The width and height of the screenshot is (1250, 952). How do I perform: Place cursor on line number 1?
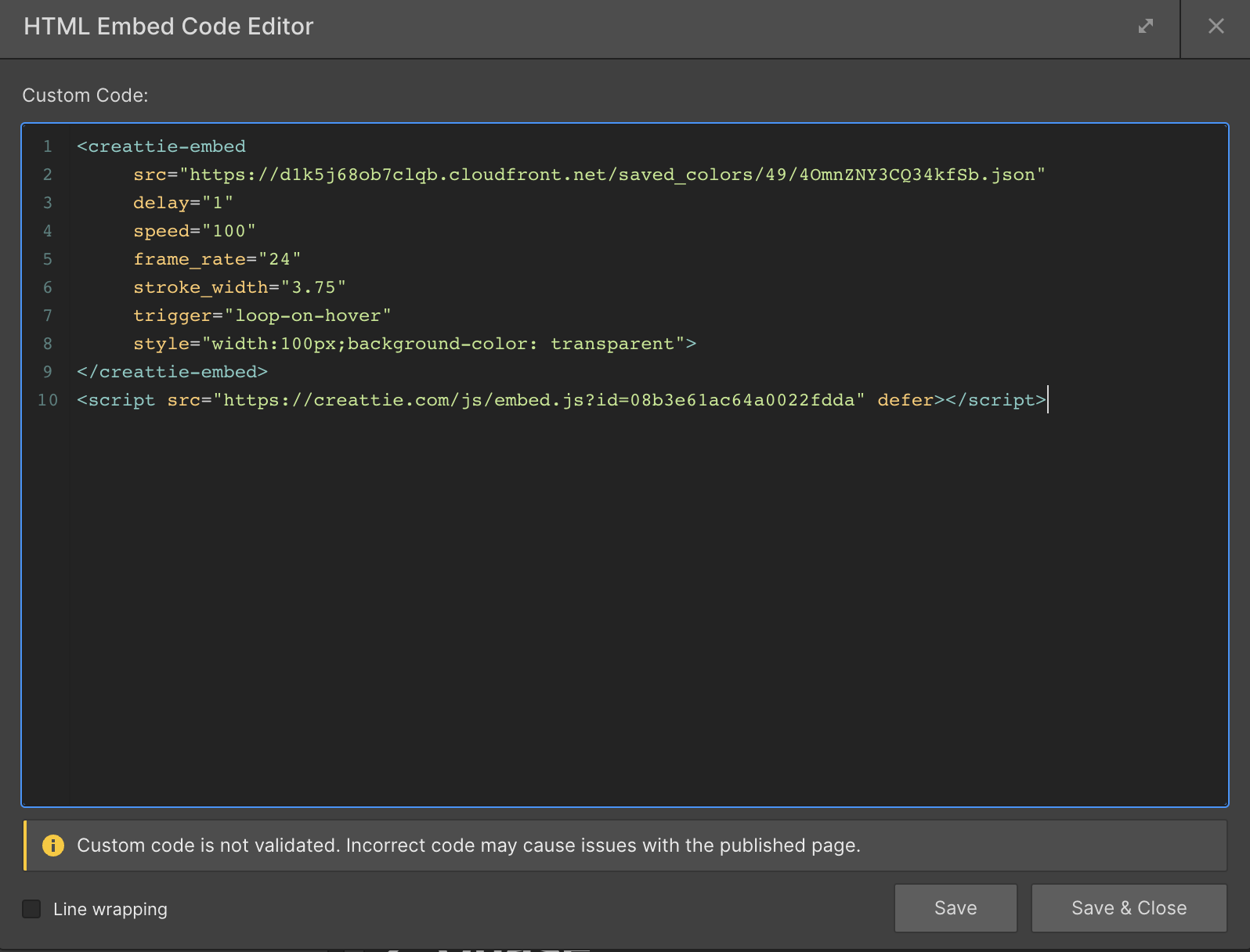click(48, 146)
